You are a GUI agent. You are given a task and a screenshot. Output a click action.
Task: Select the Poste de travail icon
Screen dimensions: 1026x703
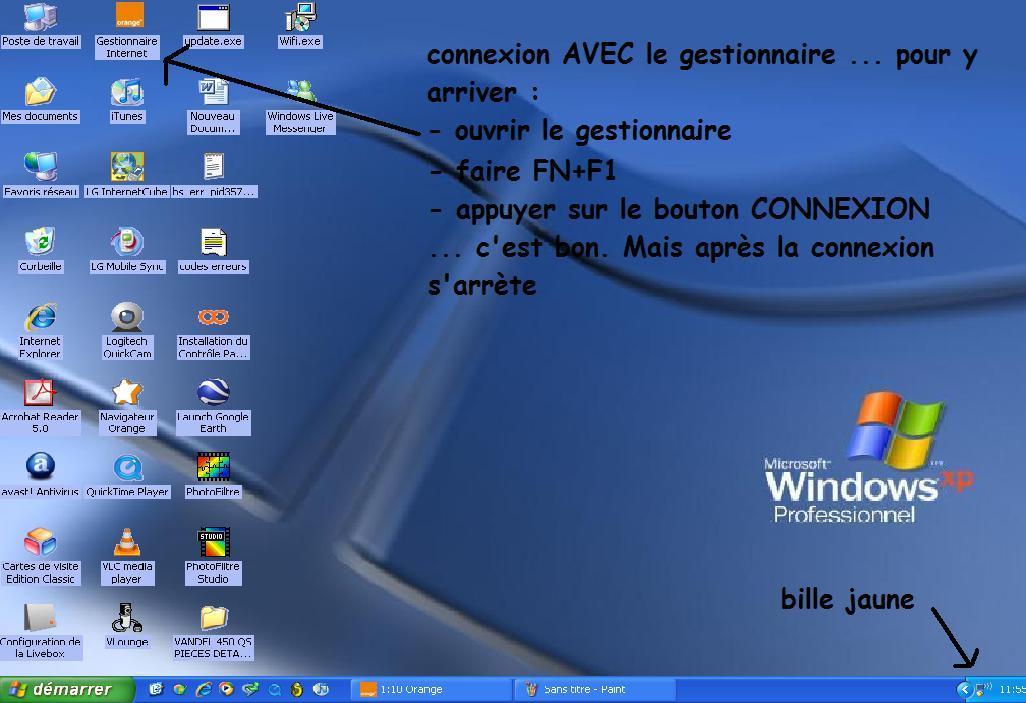tap(40, 17)
